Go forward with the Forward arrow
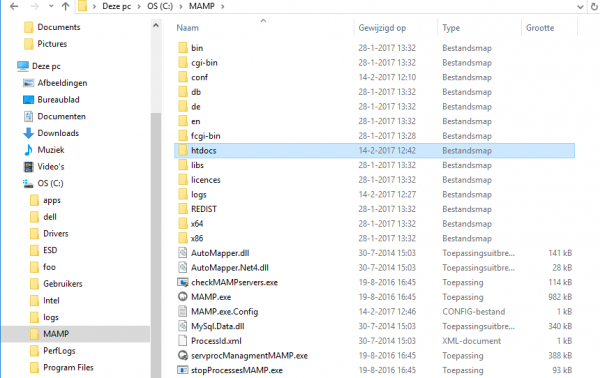Viewport: 600px width, 378px height. pos(34,6)
